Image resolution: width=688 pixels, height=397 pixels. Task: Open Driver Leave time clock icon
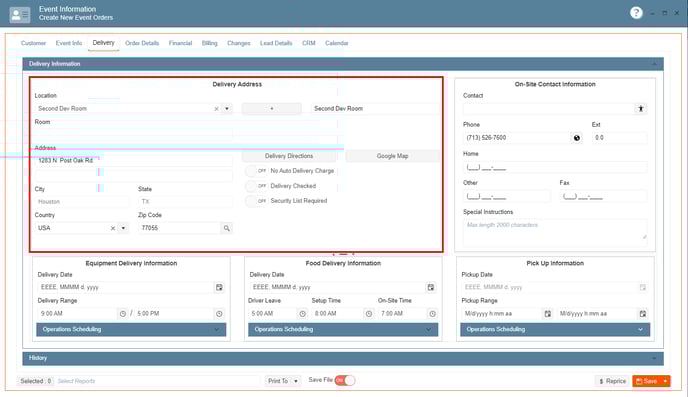pyautogui.click(x=302, y=314)
